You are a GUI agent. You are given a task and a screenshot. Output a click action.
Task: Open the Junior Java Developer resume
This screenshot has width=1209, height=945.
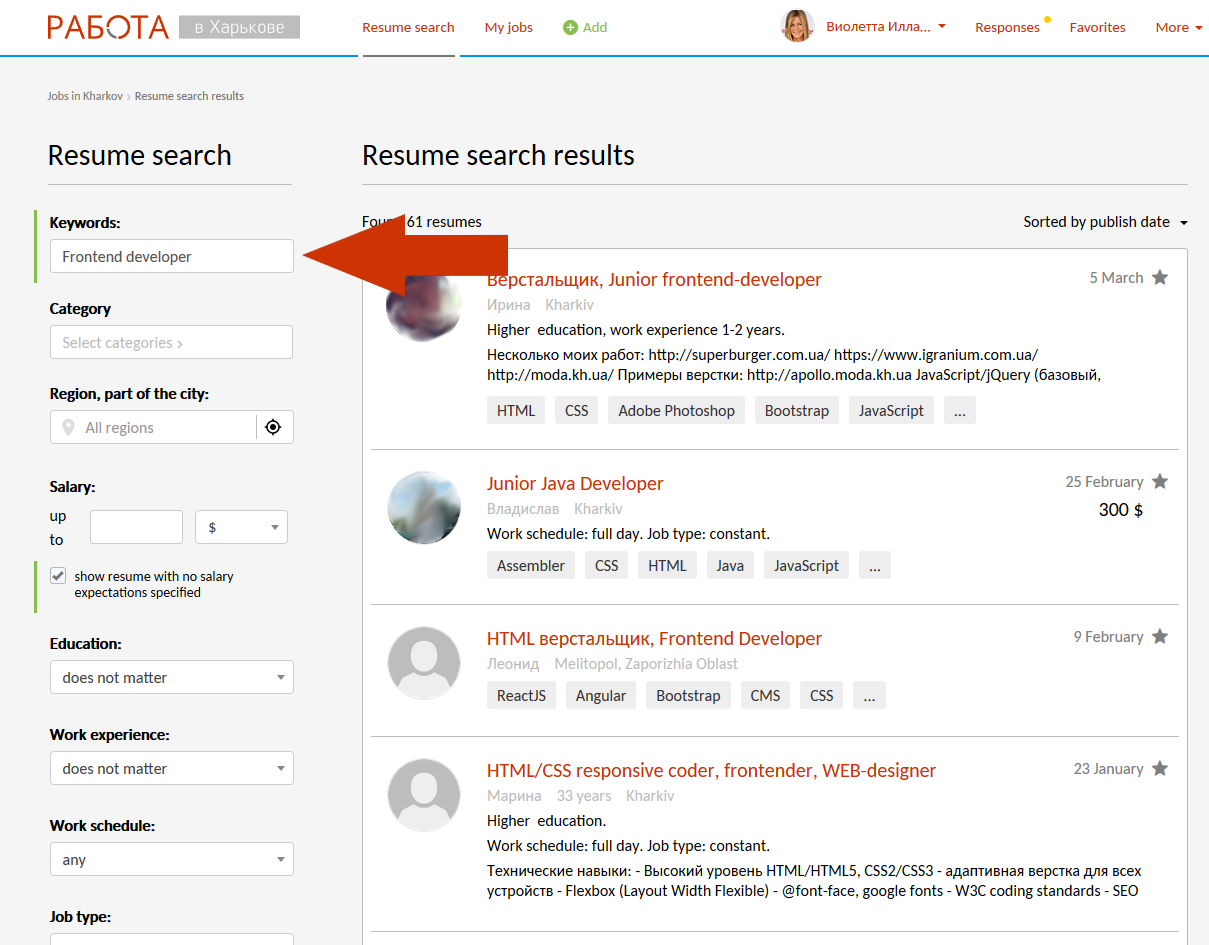pos(575,484)
